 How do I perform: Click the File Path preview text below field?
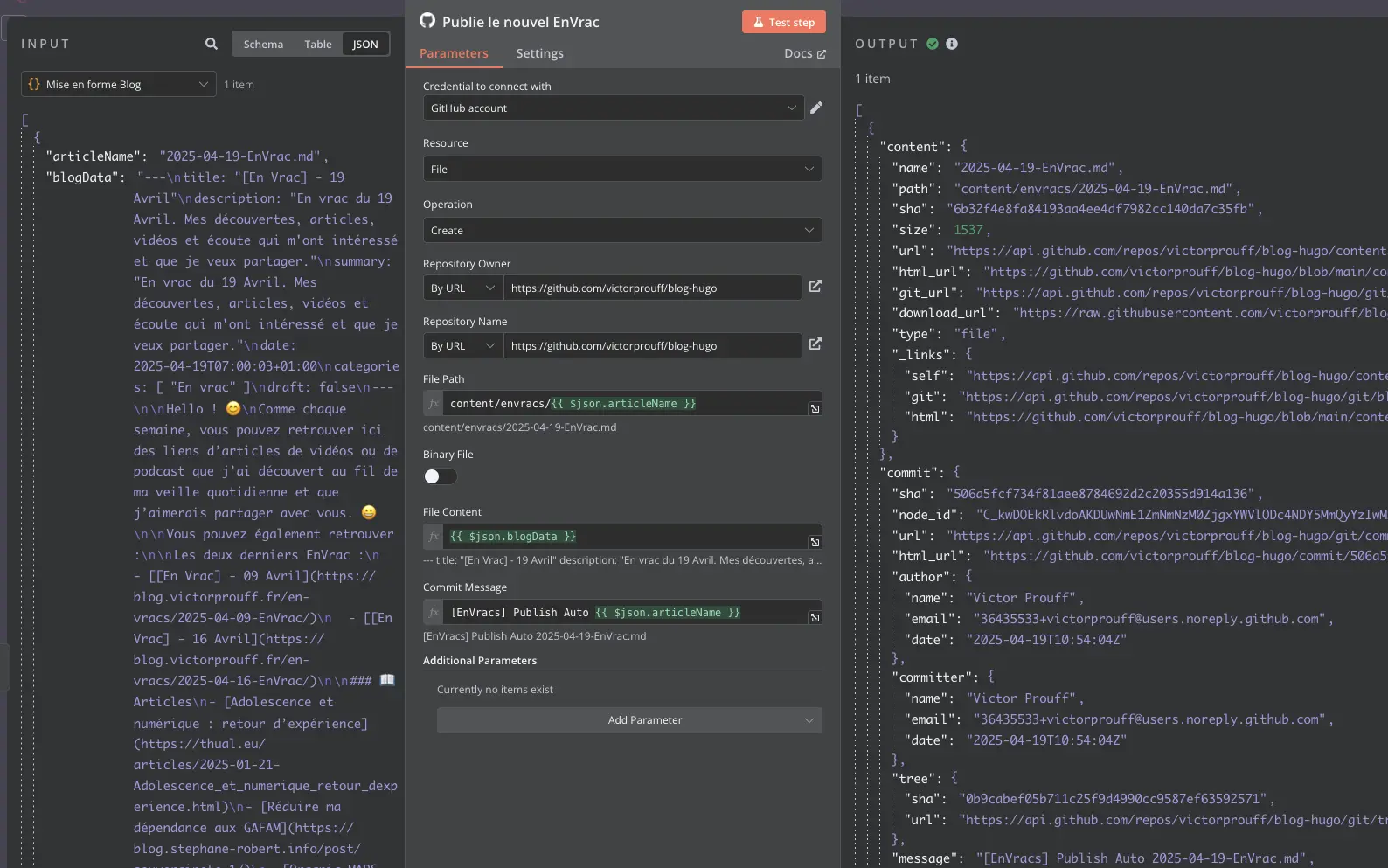(520, 427)
